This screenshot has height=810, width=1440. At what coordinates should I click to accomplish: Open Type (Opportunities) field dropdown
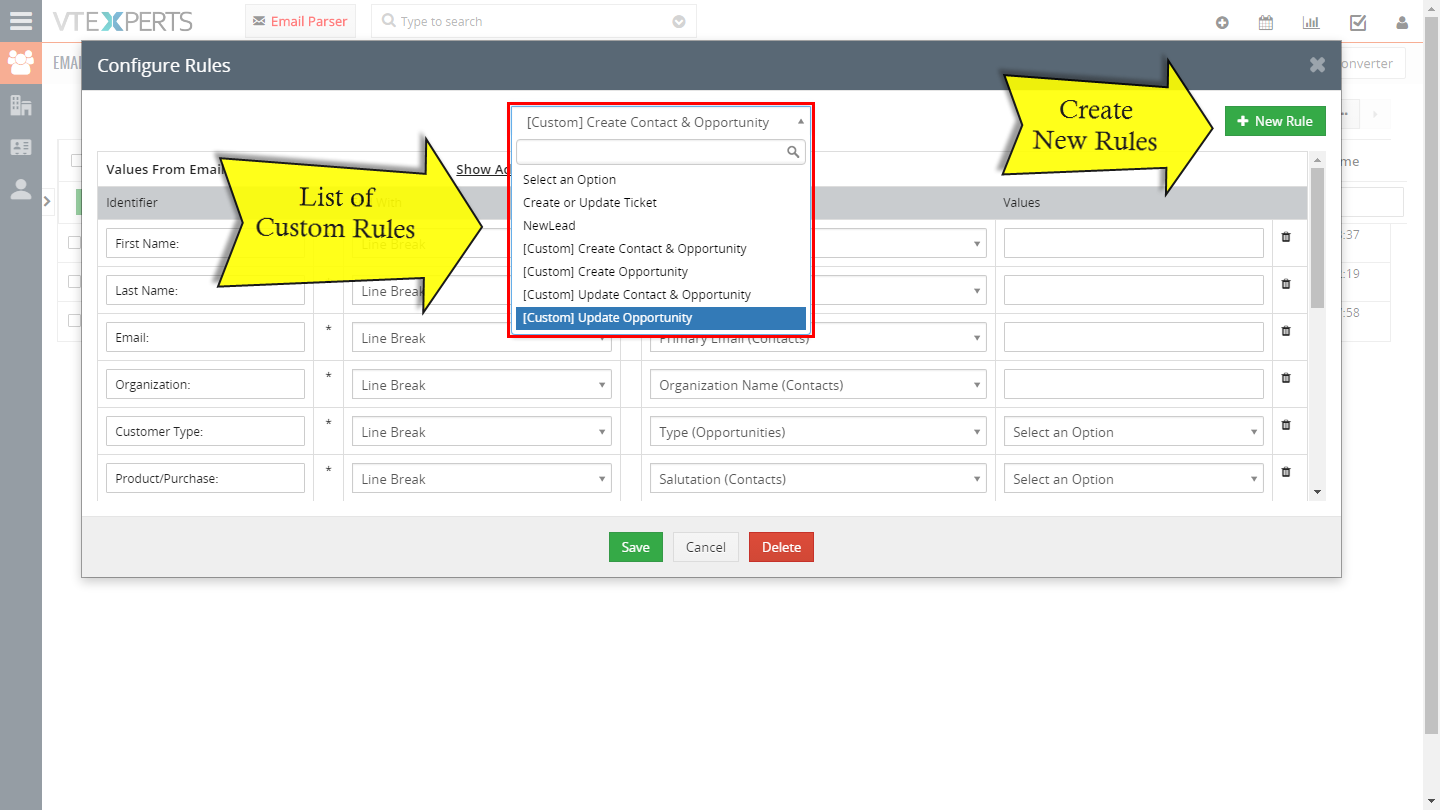pos(818,432)
